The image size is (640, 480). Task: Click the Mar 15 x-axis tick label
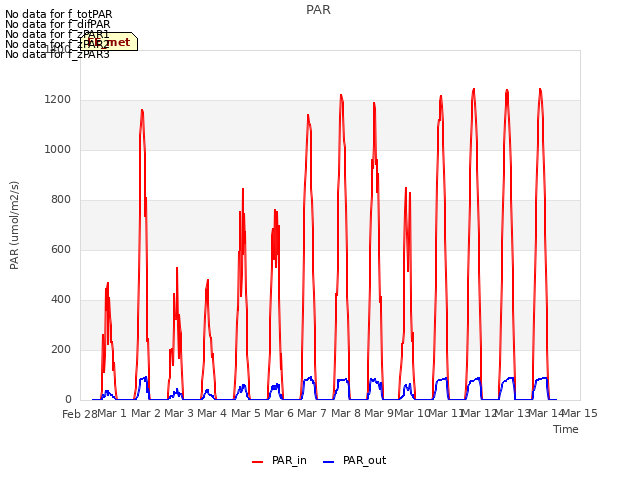pos(580,413)
